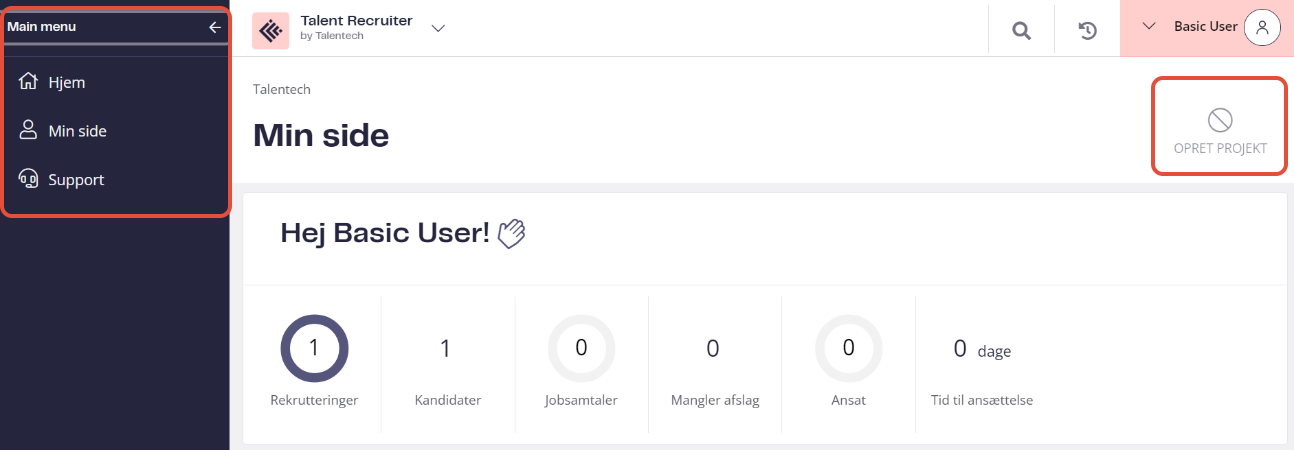Click the Jobsamtaler ring showing 0
The width and height of the screenshot is (1294, 450).
tap(581, 348)
